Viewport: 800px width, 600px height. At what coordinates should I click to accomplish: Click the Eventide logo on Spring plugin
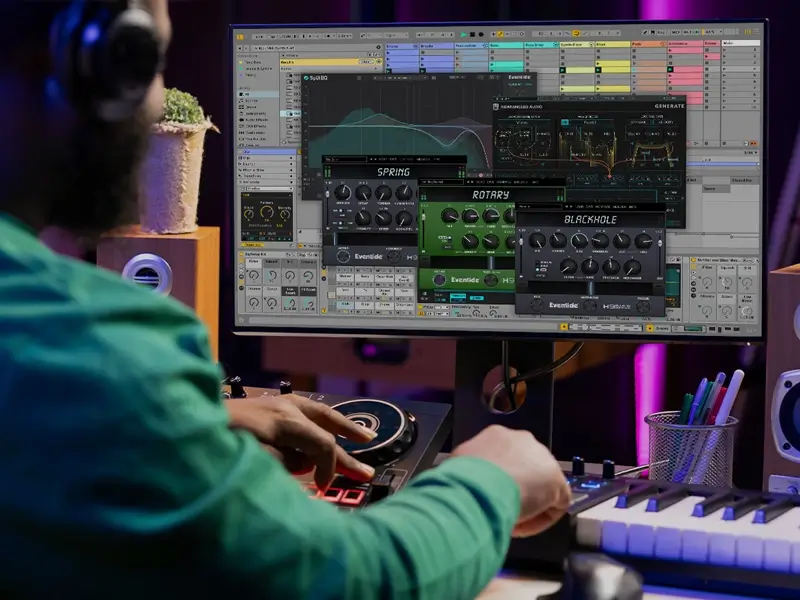coord(368,257)
